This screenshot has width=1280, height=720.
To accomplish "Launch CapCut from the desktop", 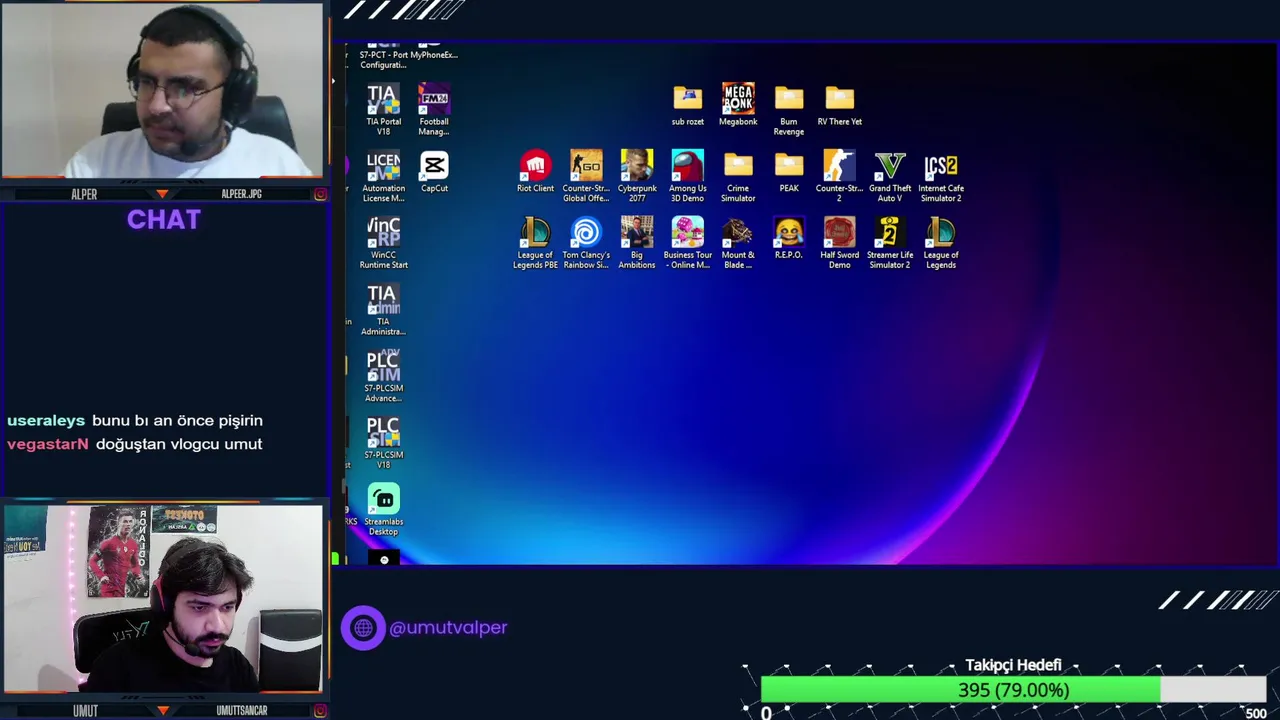I will point(434,172).
